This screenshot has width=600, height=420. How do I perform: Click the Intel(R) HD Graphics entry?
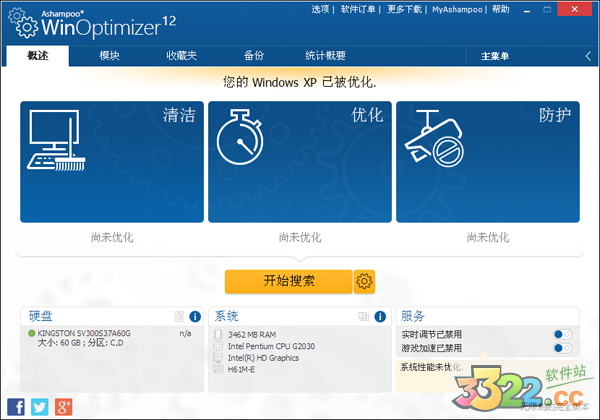[263, 358]
